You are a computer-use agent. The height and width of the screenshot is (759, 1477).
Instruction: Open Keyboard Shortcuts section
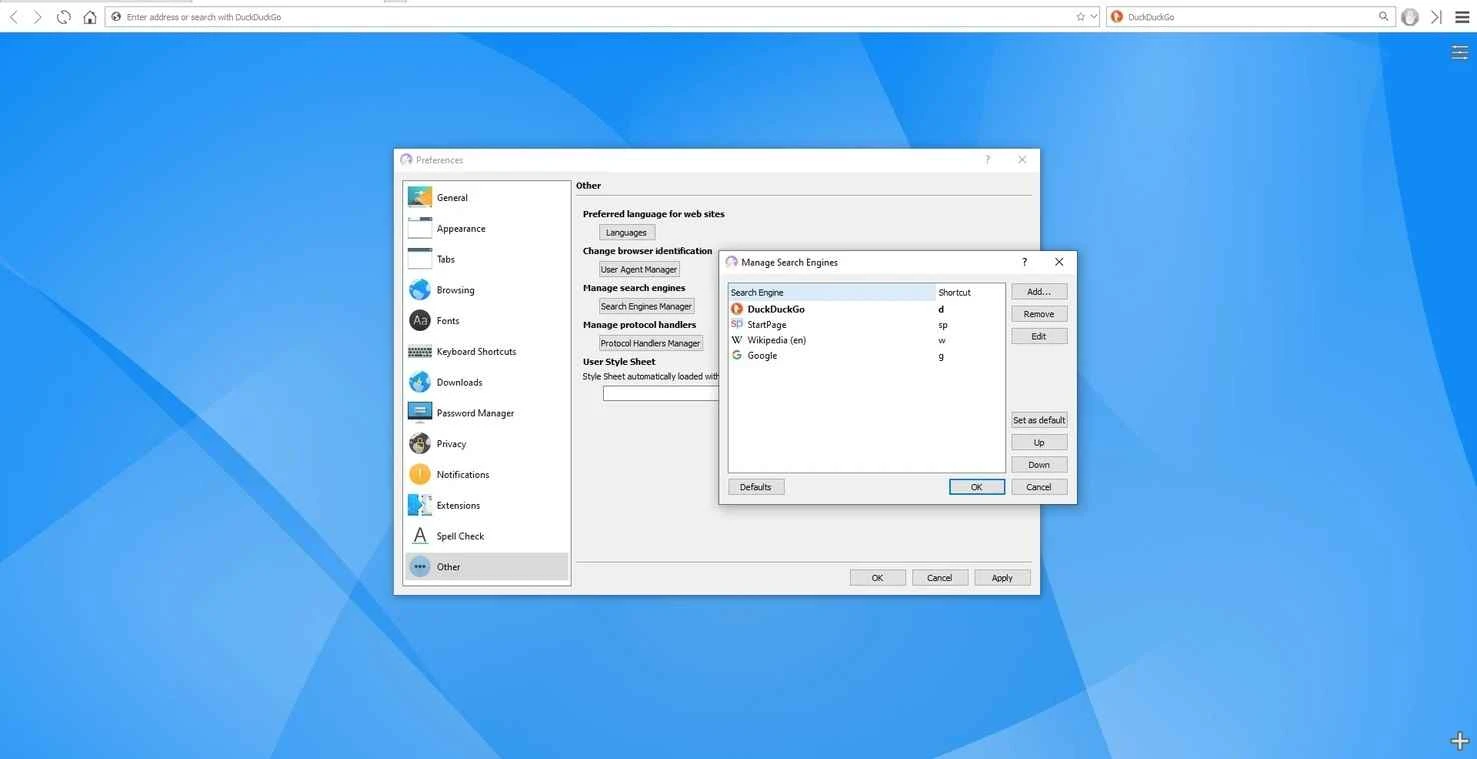(x=487, y=352)
